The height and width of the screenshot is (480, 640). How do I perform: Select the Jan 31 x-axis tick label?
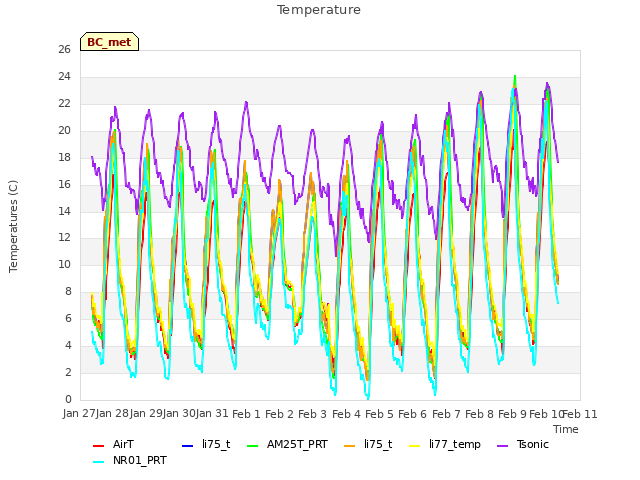(212, 414)
